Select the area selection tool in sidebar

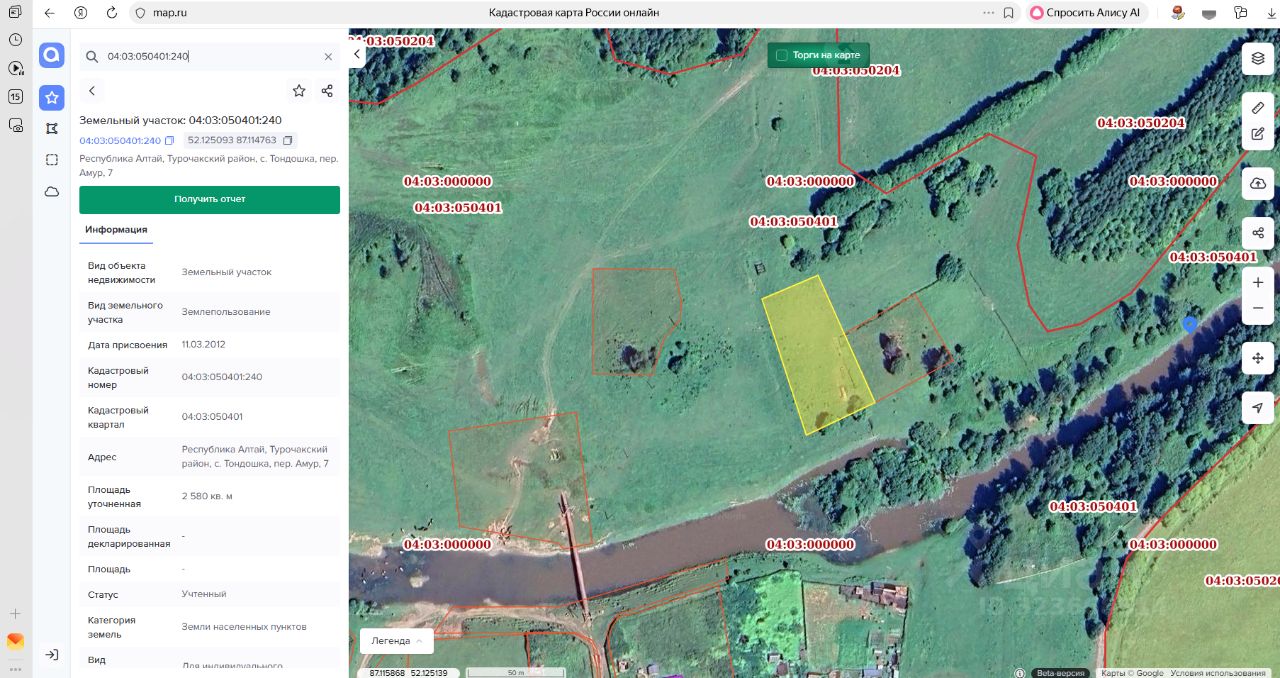click(x=52, y=160)
